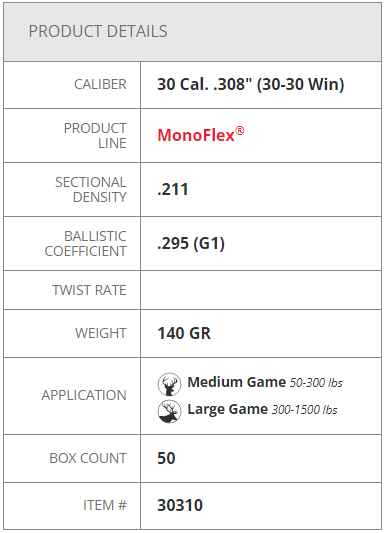
Task: Select item number 30310
Action: coord(180,505)
